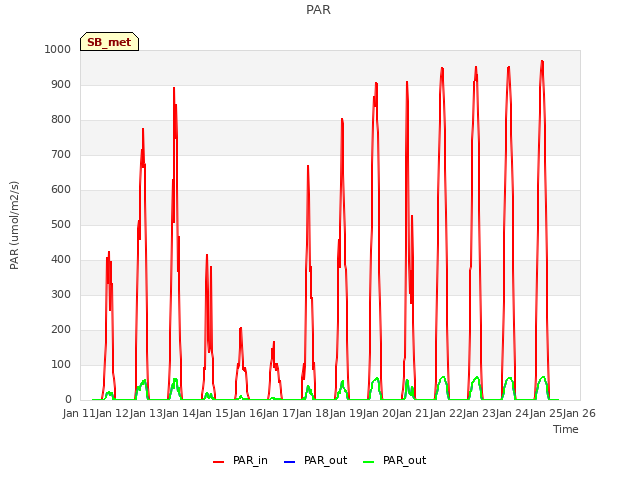
Task: Click the SB_met label box
Action: coord(109,42)
